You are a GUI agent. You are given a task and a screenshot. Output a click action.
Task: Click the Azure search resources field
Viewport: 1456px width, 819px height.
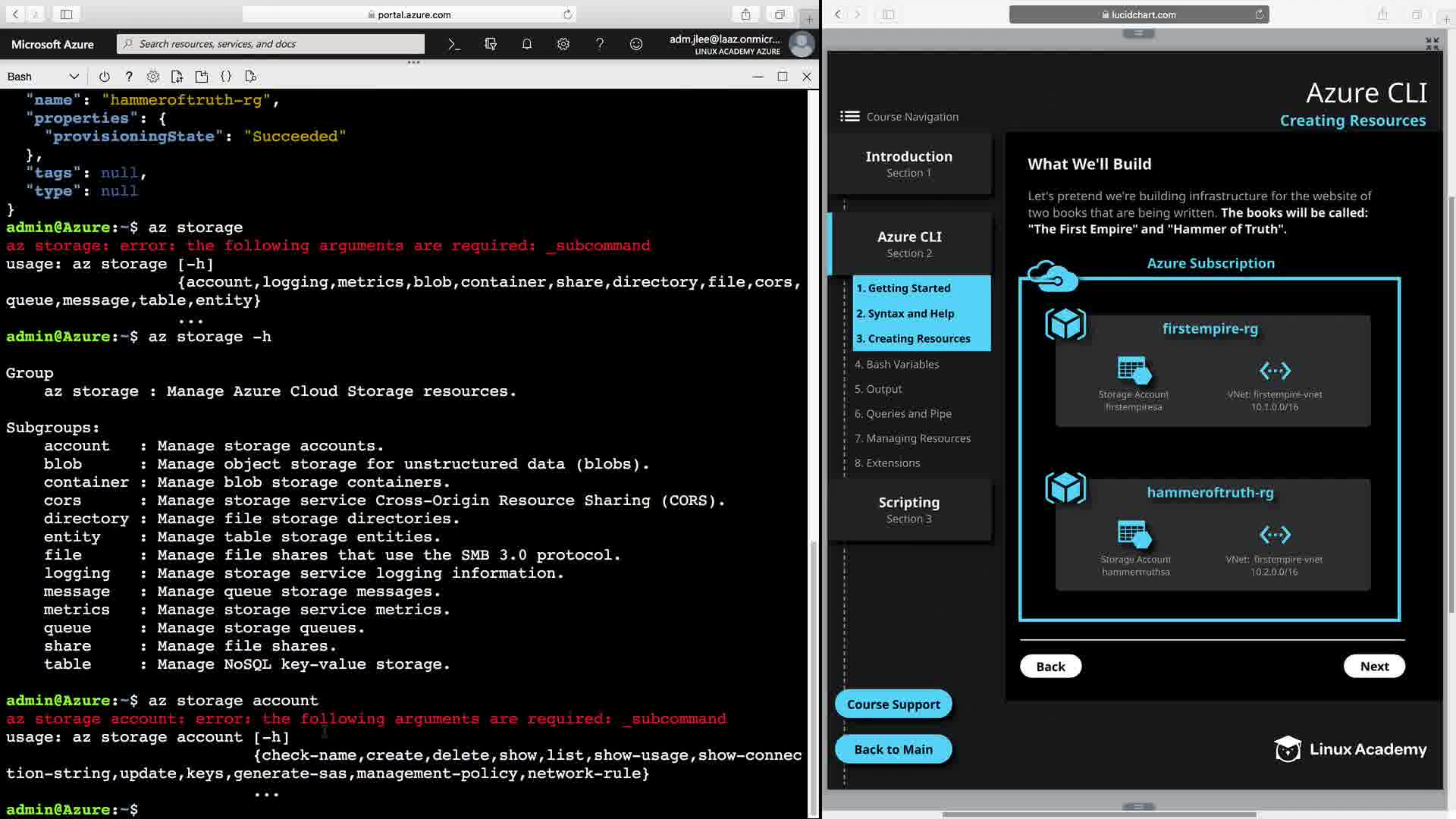tap(271, 44)
